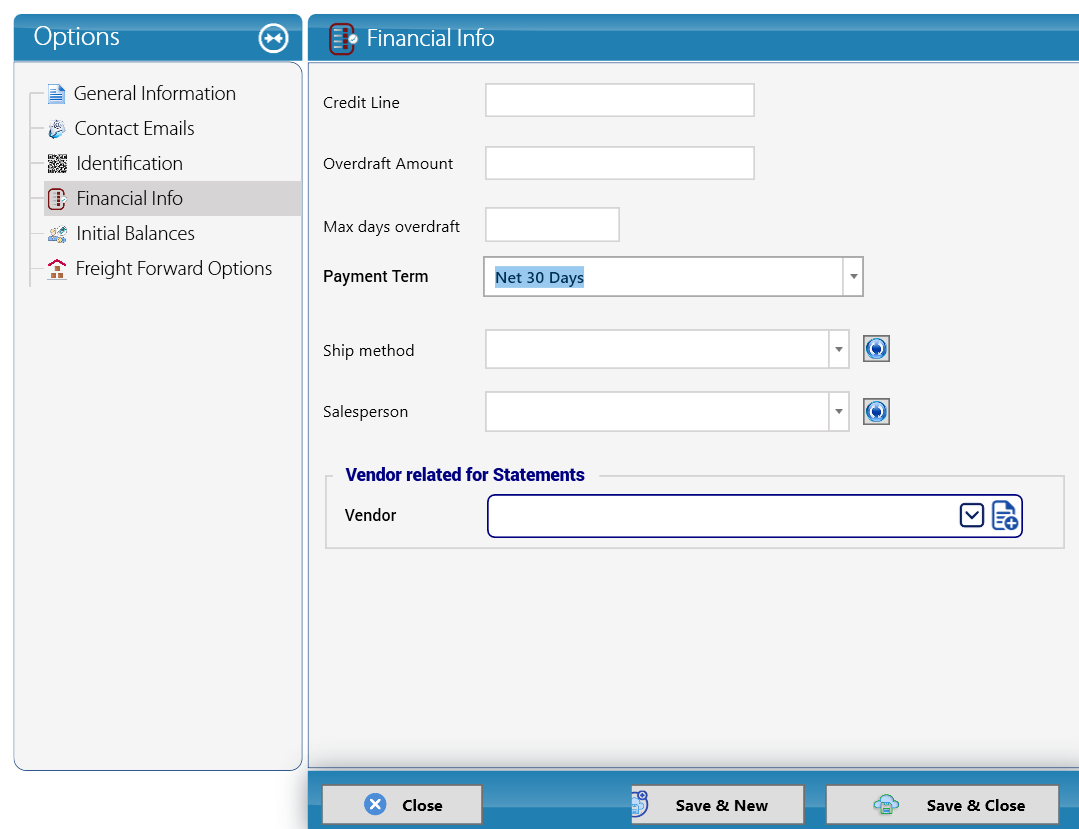Screen dimensions: 1079x829
Task: Click the Financial Info sidebar icon
Action: click(57, 199)
